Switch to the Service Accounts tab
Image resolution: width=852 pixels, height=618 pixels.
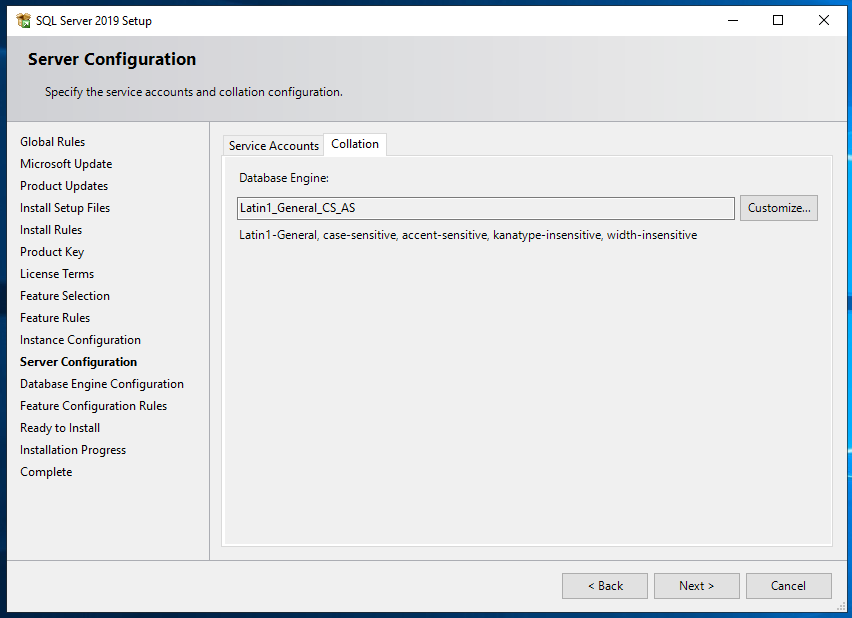coord(273,146)
